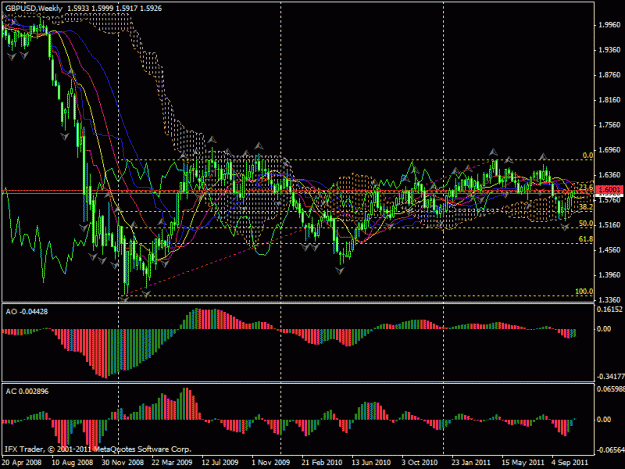625x469 pixels.
Task: Select price axis value 1.8760
Action: coord(610,75)
